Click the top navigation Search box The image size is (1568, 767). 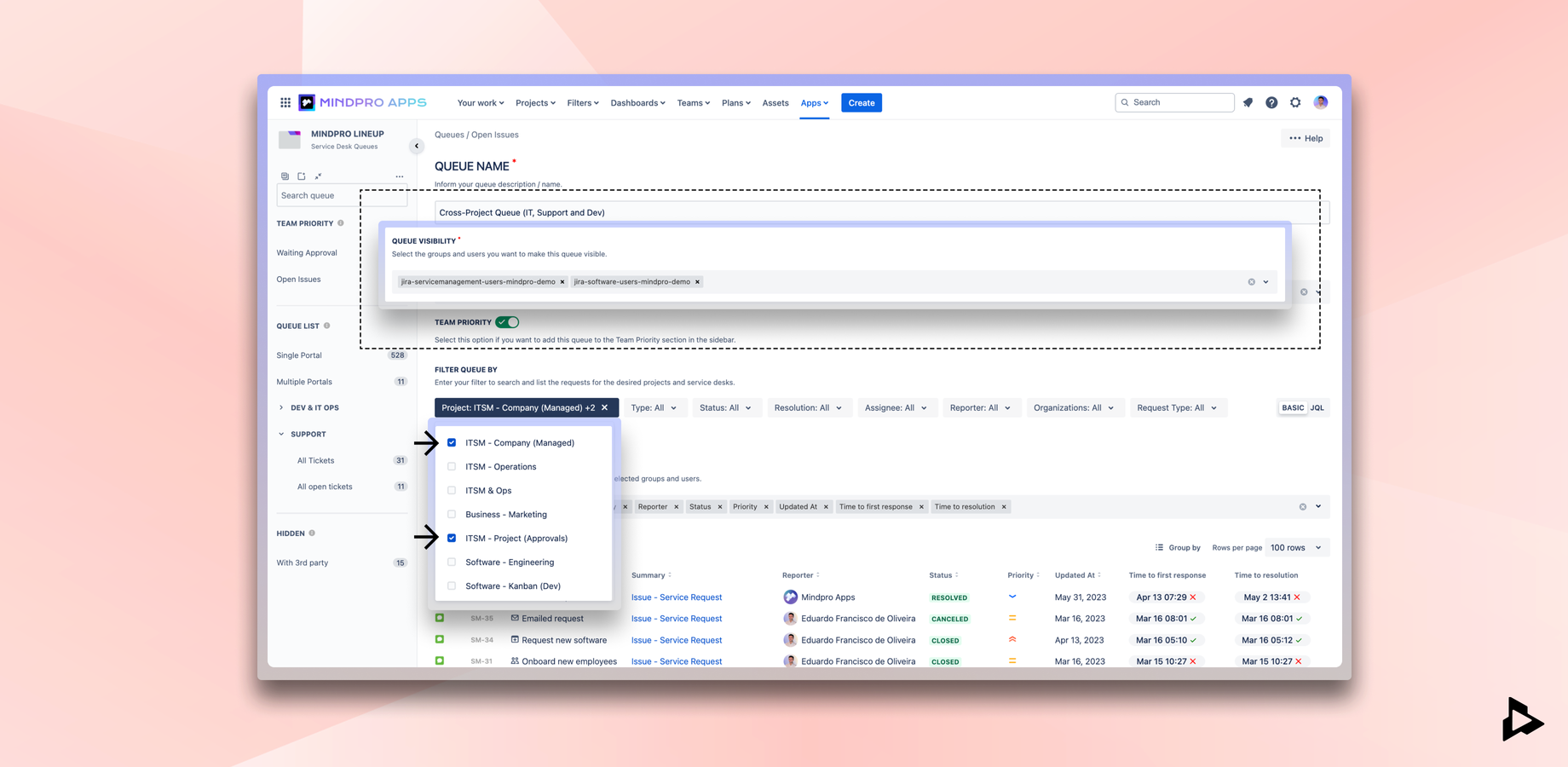1174,102
